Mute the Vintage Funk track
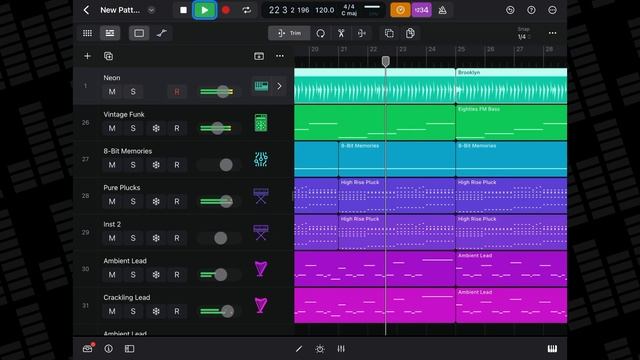 (112, 128)
